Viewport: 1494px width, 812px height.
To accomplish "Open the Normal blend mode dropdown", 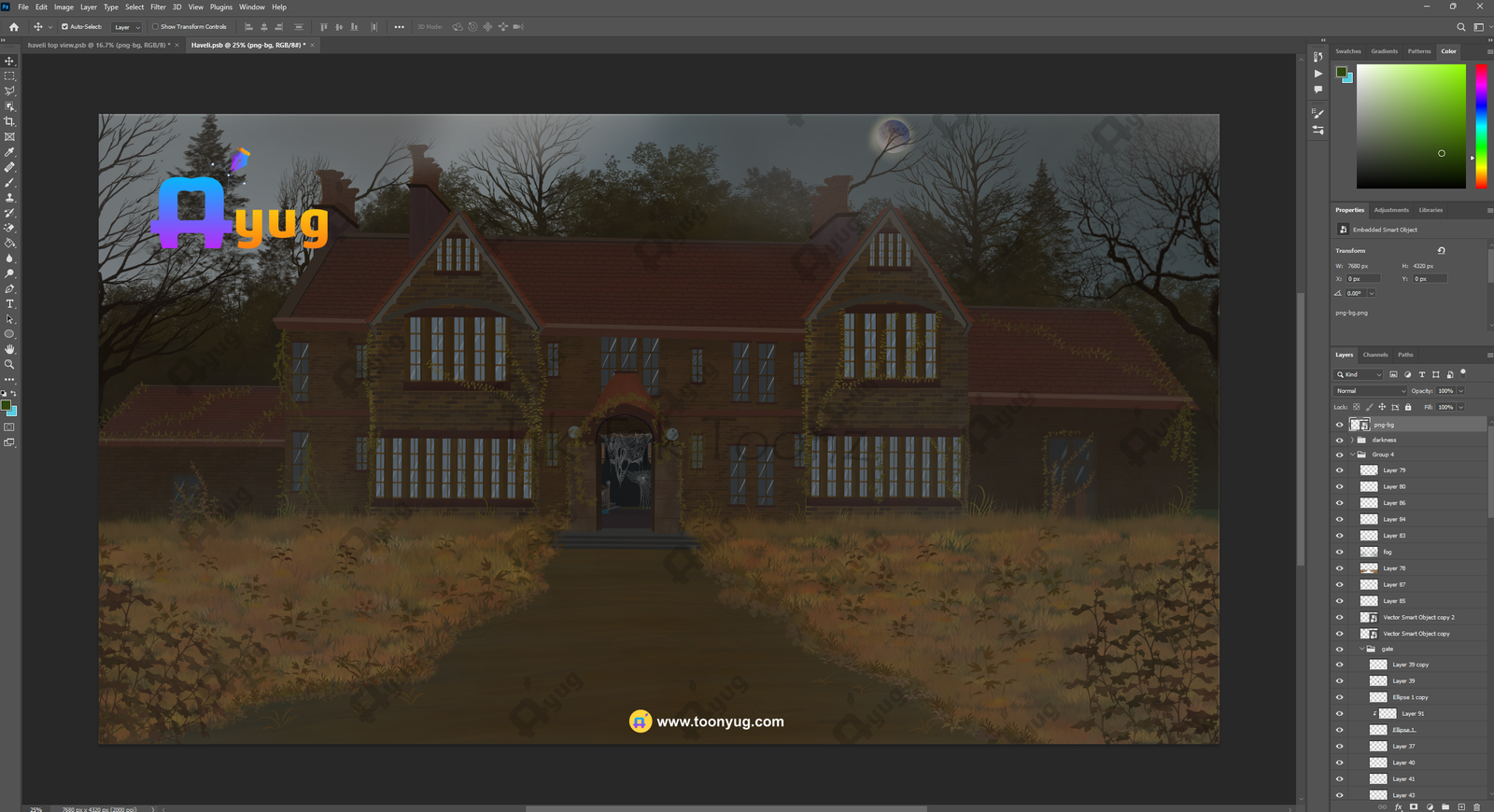I will tap(1370, 391).
